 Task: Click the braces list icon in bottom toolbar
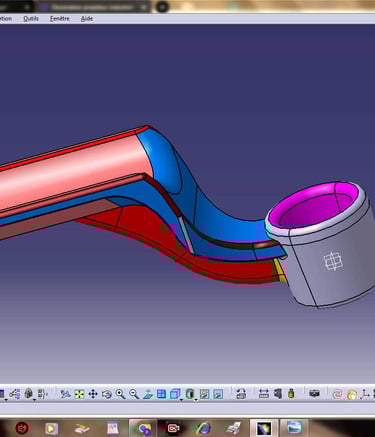(42, 394)
